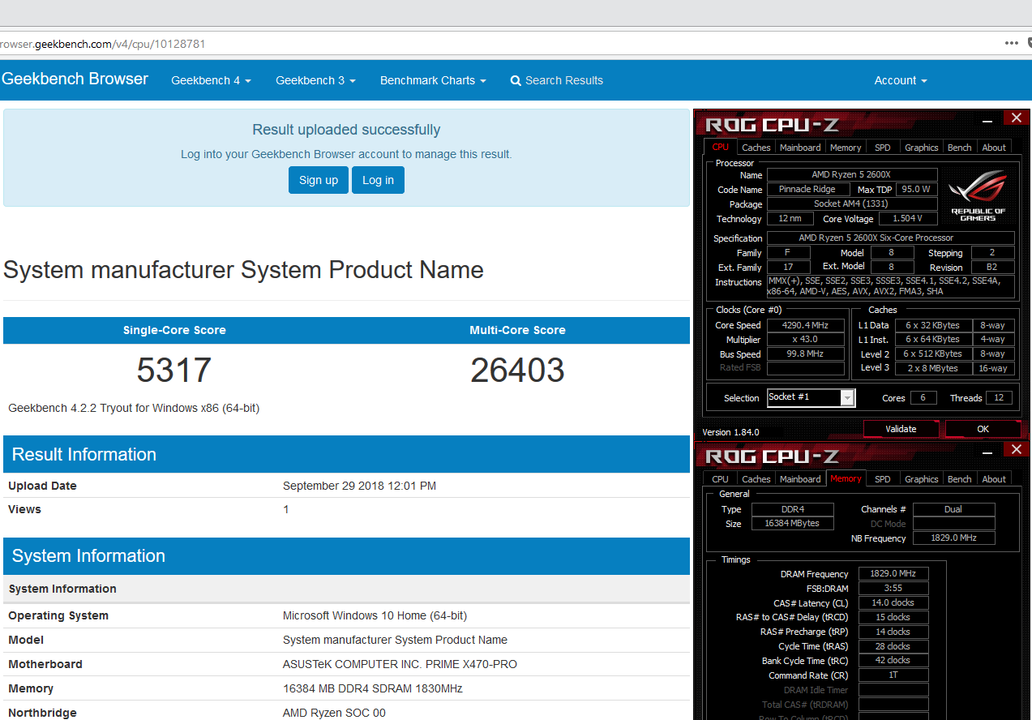
Task: Click the single-core score 5317
Action: coord(174,371)
